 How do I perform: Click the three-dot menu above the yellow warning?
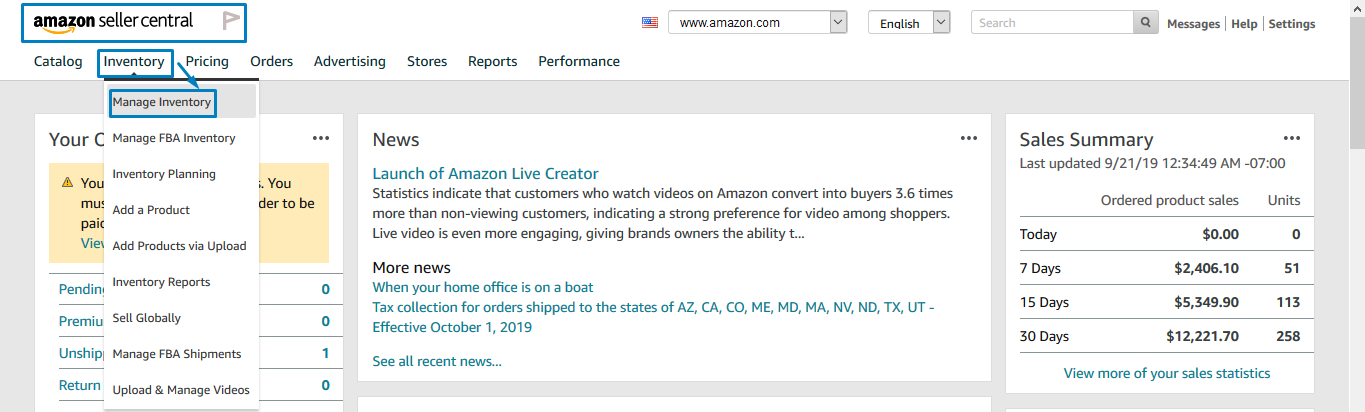coord(320,139)
